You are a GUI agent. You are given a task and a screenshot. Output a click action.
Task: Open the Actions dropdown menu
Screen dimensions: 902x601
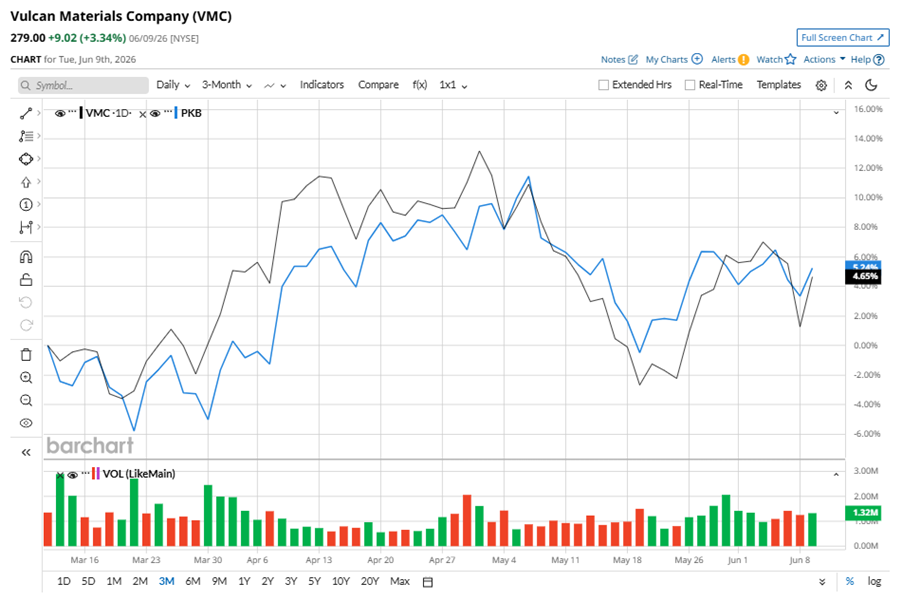pyautogui.click(x=824, y=59)
